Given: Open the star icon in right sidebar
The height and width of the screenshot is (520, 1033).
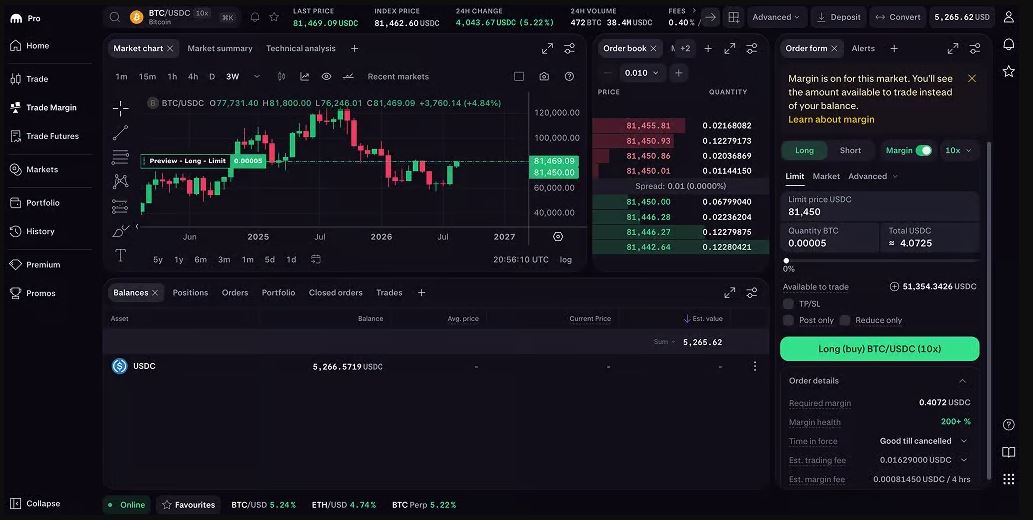Looking at the screenshot, I should [1009, 71].
